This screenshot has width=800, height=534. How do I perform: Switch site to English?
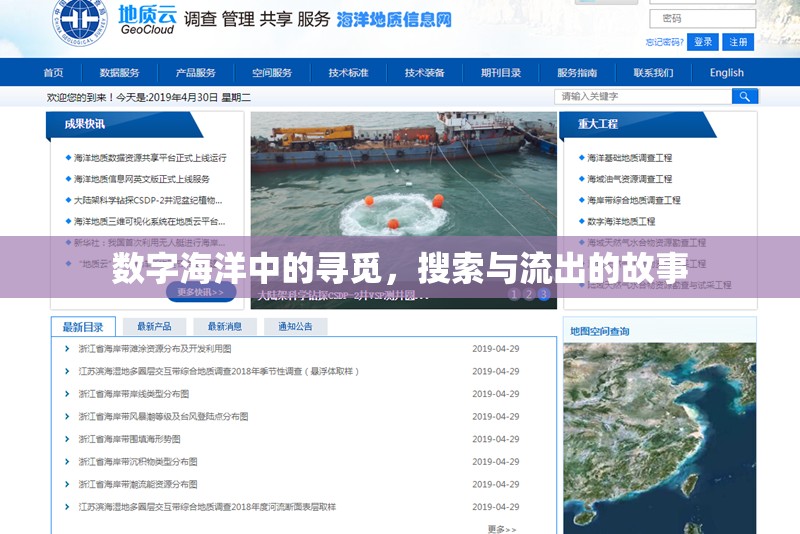tap(727, 72)
